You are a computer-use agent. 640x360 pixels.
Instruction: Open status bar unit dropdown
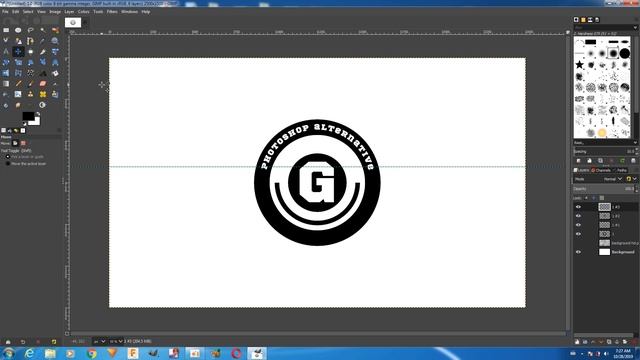pos(99,342)
